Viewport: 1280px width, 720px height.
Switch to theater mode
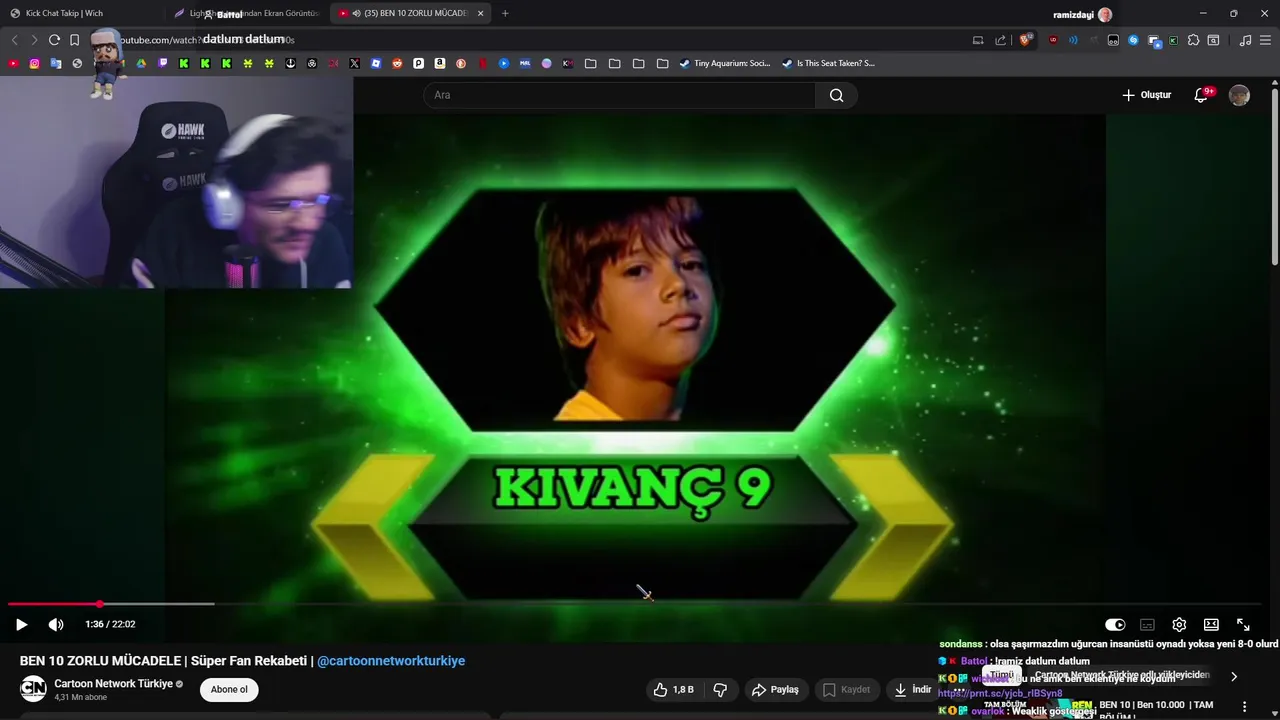1211,625
